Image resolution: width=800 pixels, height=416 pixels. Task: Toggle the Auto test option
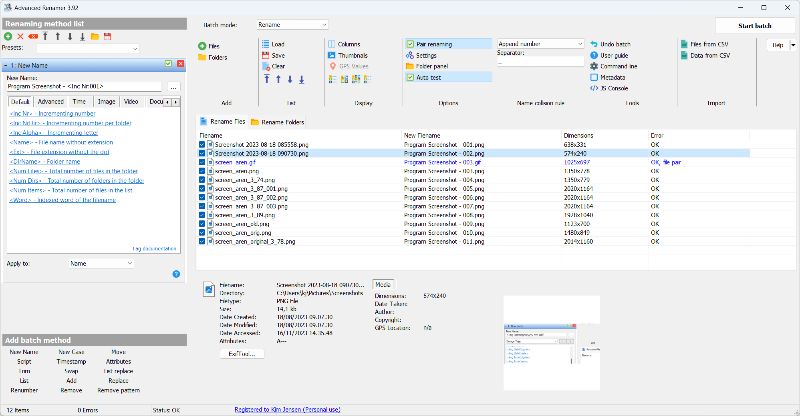click(x=411, y=77)
